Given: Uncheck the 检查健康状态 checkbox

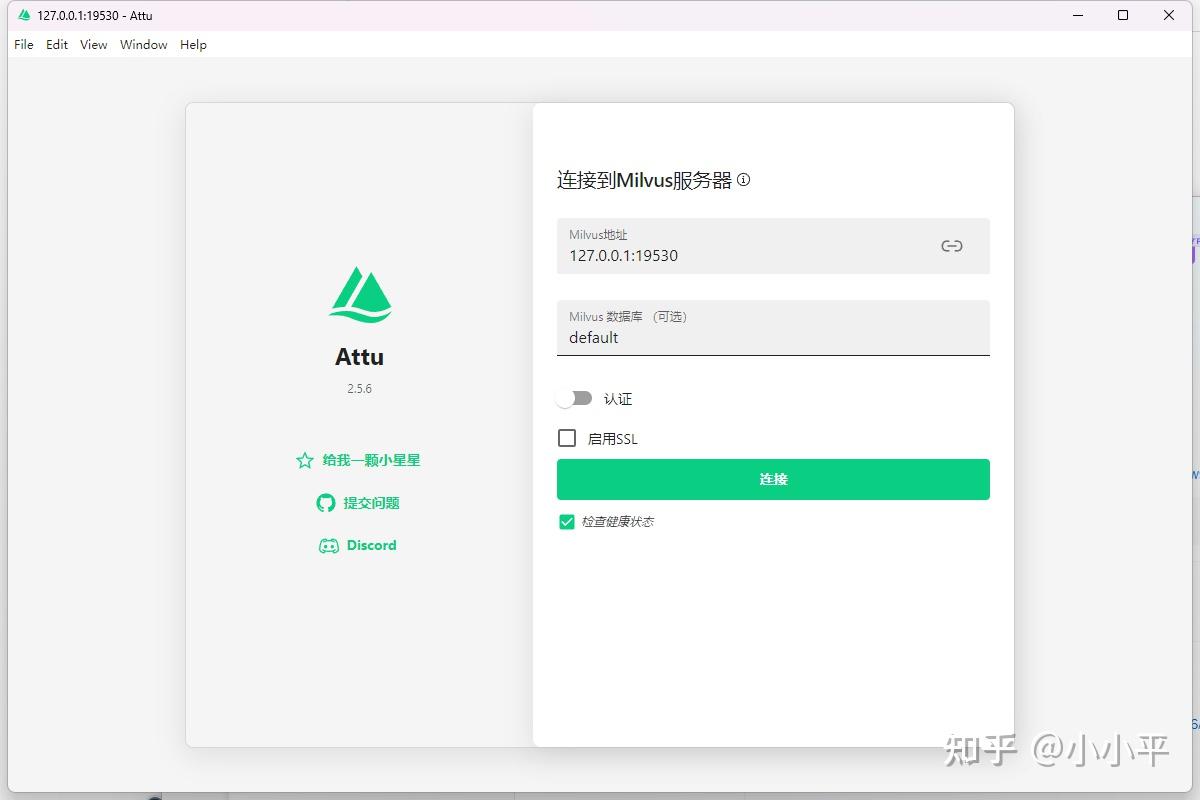Looking at the screenshot, I should click(566, 521).
